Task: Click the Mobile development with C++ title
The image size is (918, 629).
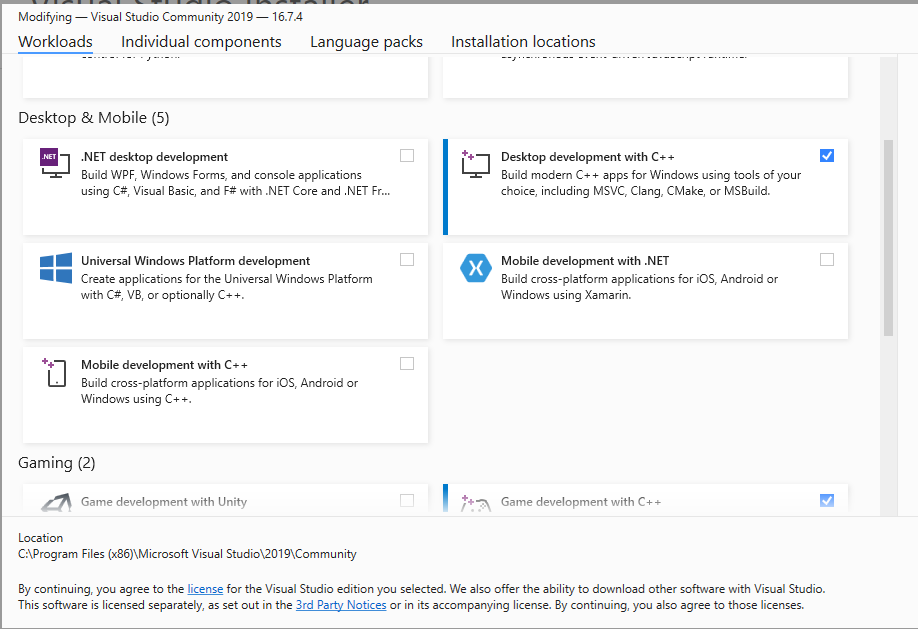Action: click(x=165, y=365)
